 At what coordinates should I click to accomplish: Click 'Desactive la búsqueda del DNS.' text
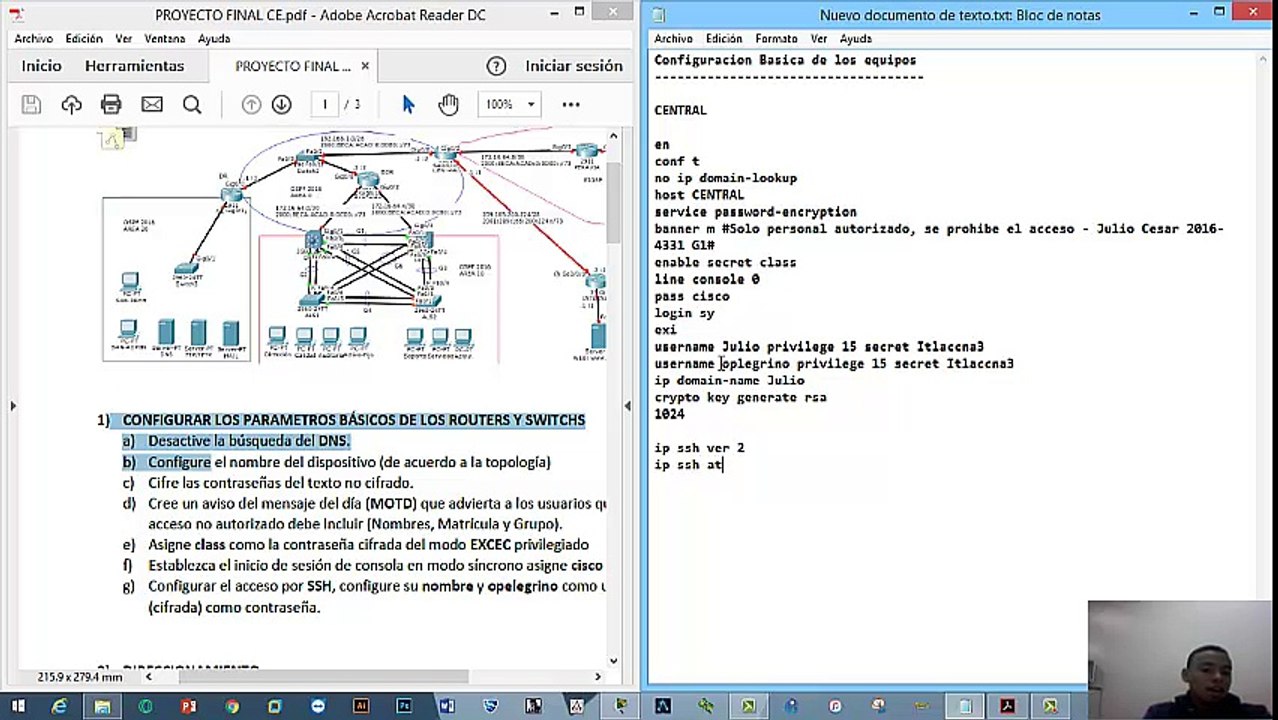coord(249,441)
